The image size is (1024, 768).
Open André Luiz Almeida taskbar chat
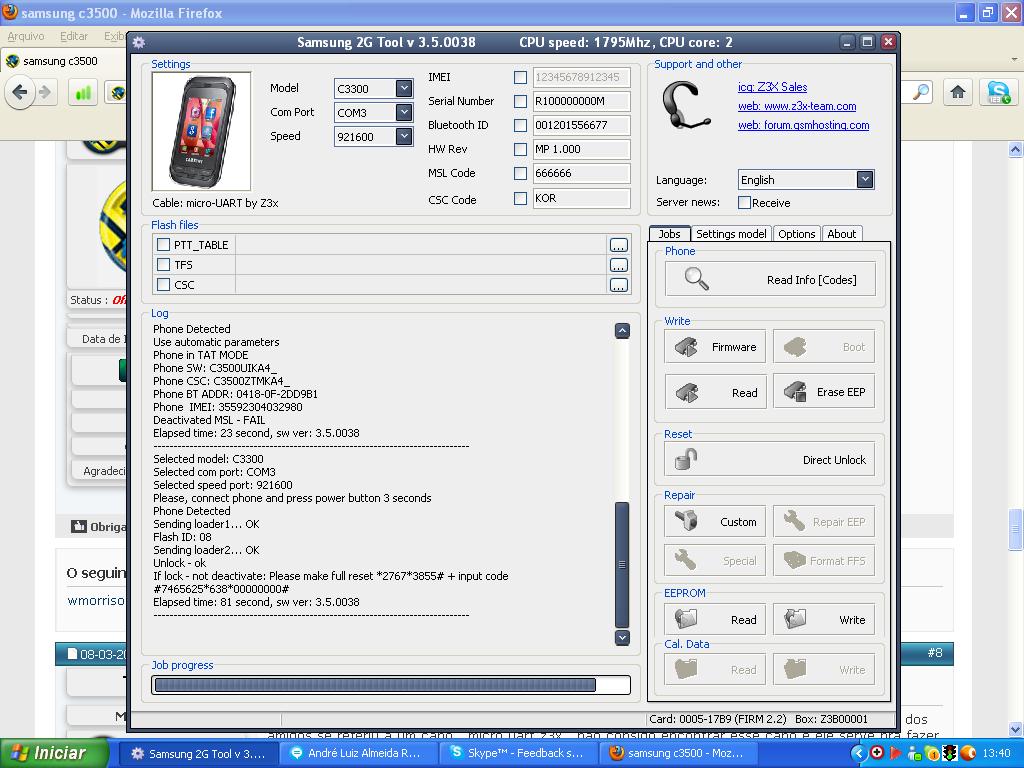[357, 753]
